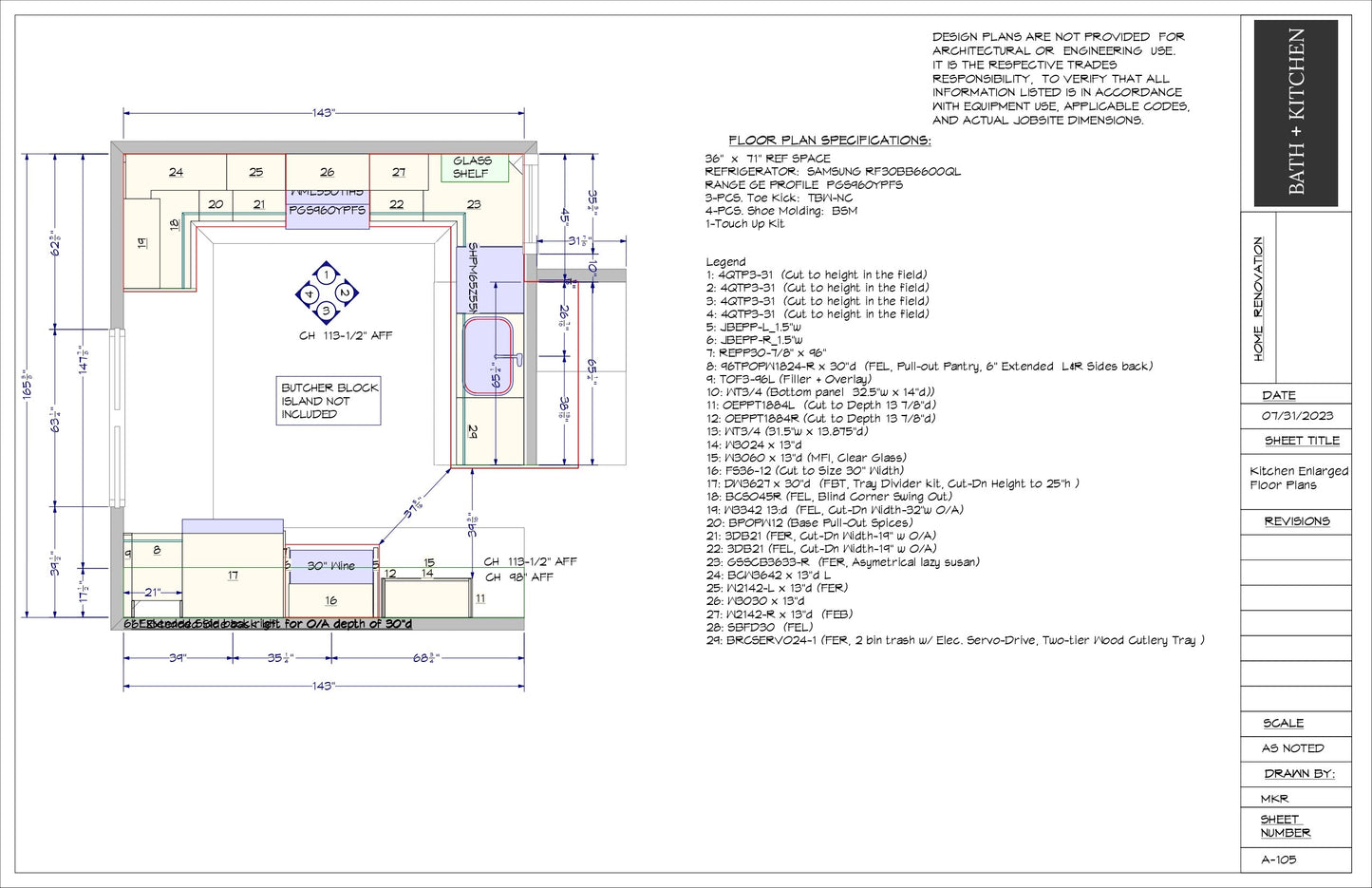The image size is (1372, 888).
Task: Select legend item 8 pull-out pantry line
Action: (x=929, y=366)
